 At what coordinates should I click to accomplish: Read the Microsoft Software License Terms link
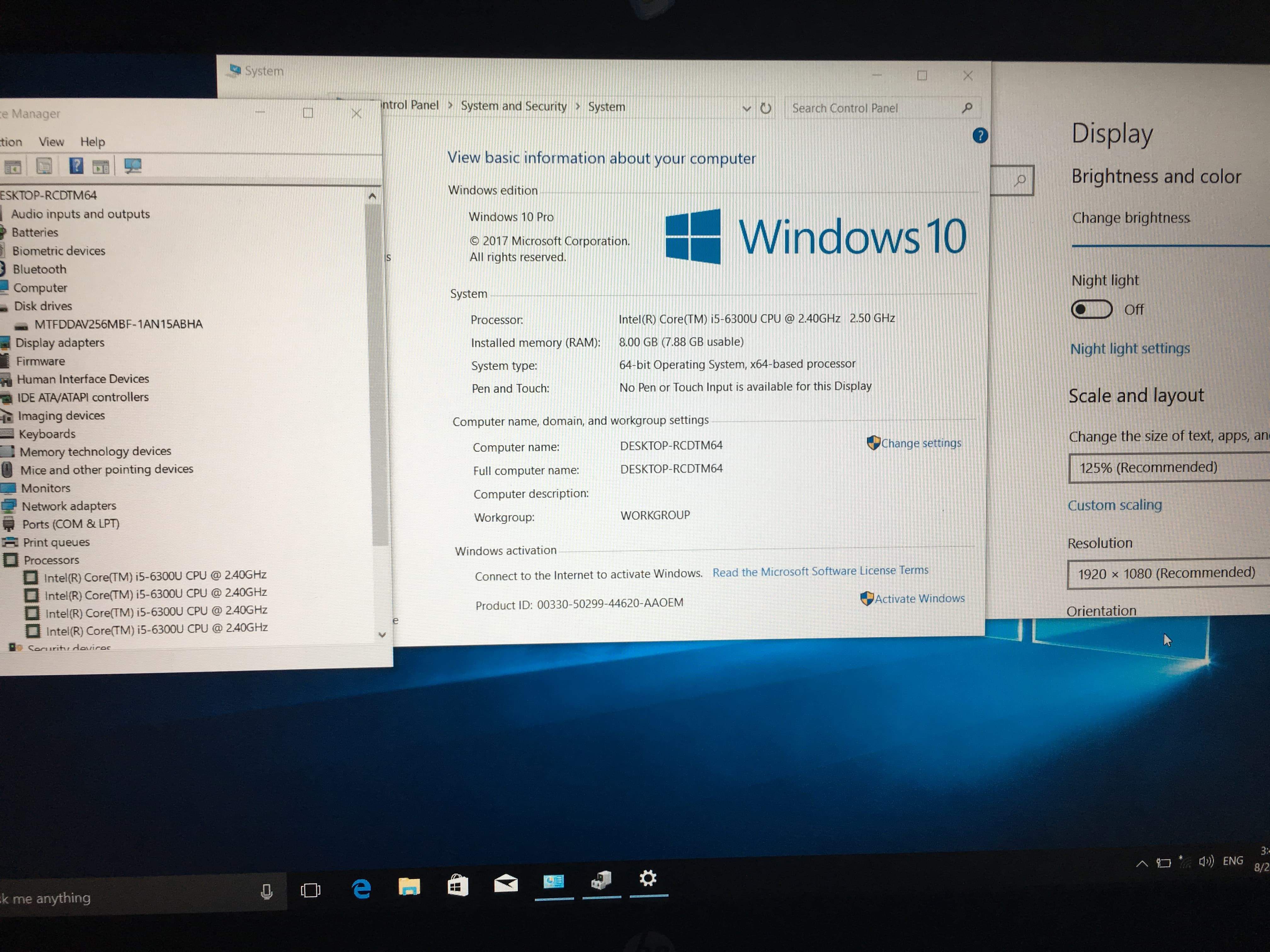(821, 571)
